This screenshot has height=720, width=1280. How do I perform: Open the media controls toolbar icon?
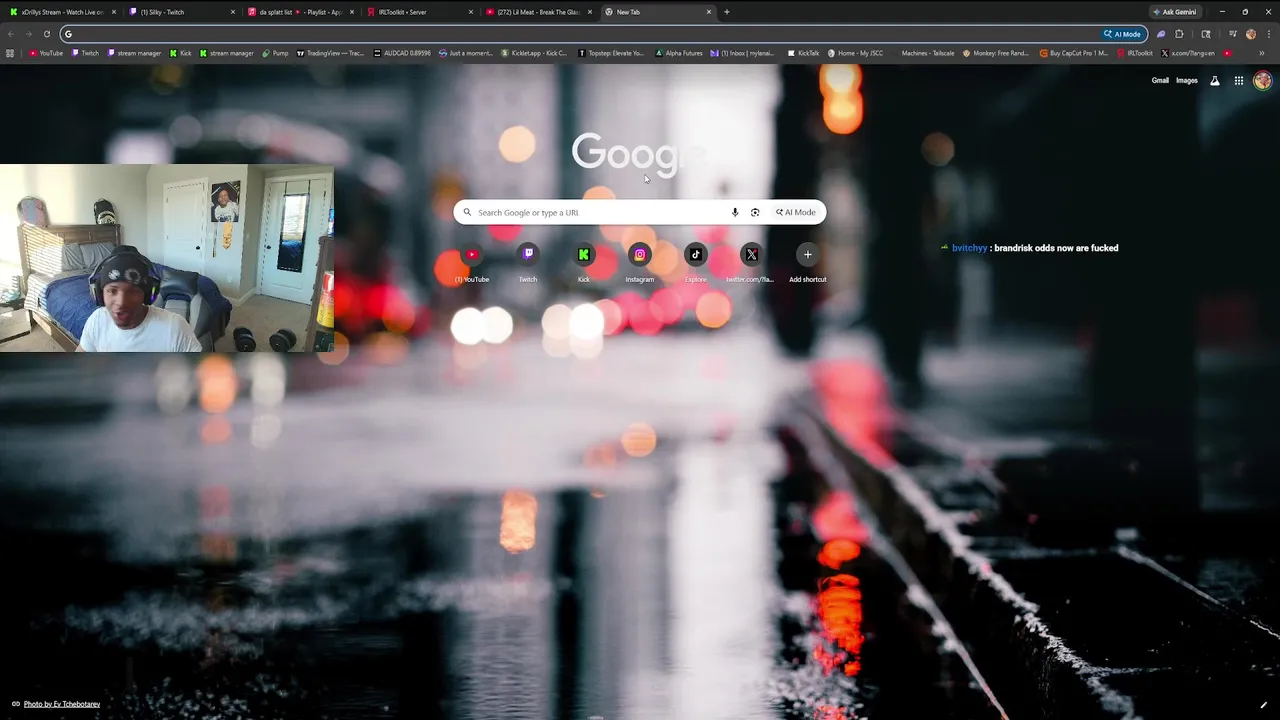tap(1233, 34)
